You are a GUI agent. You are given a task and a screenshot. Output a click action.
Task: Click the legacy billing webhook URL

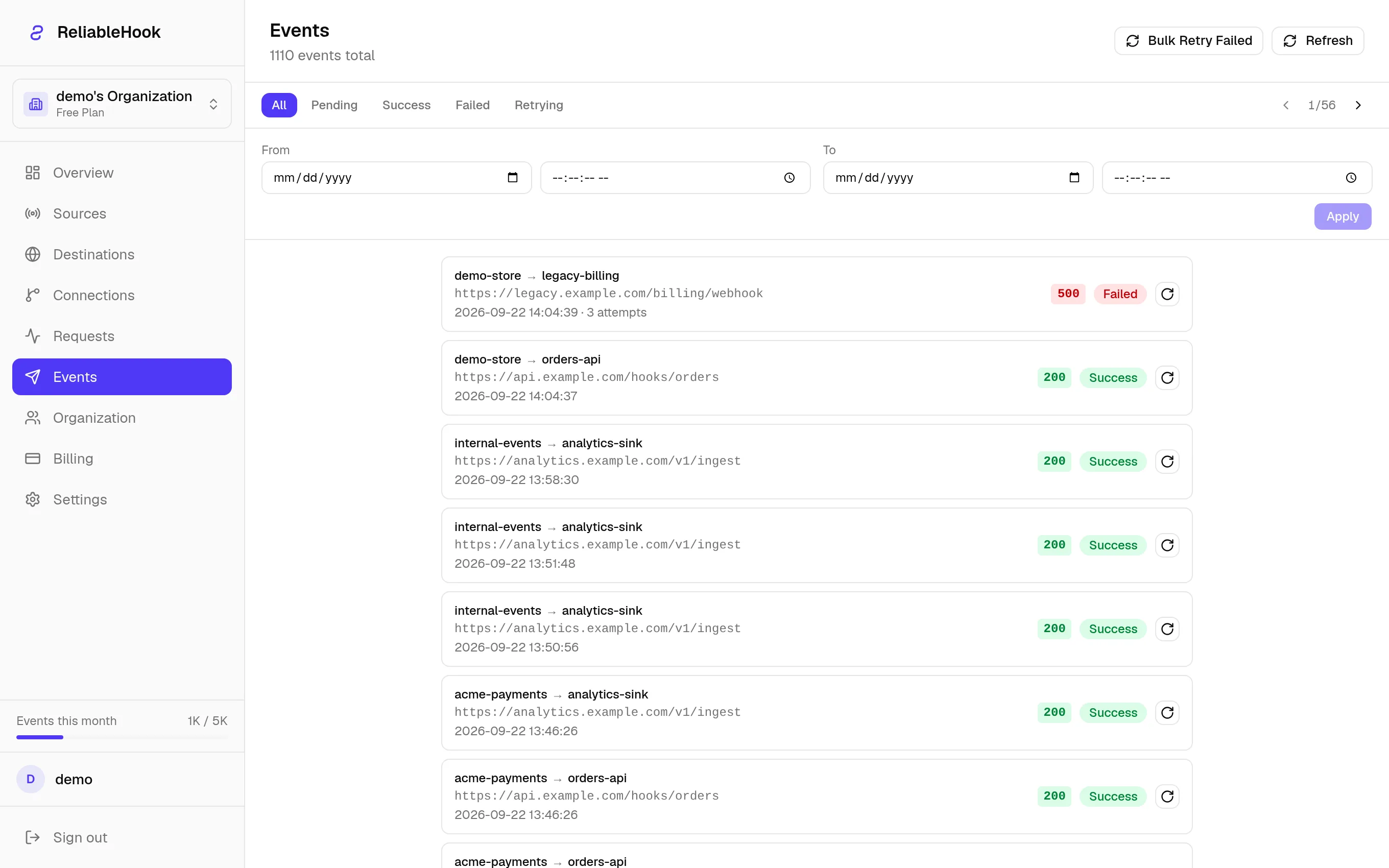click(x=608, y=294)
